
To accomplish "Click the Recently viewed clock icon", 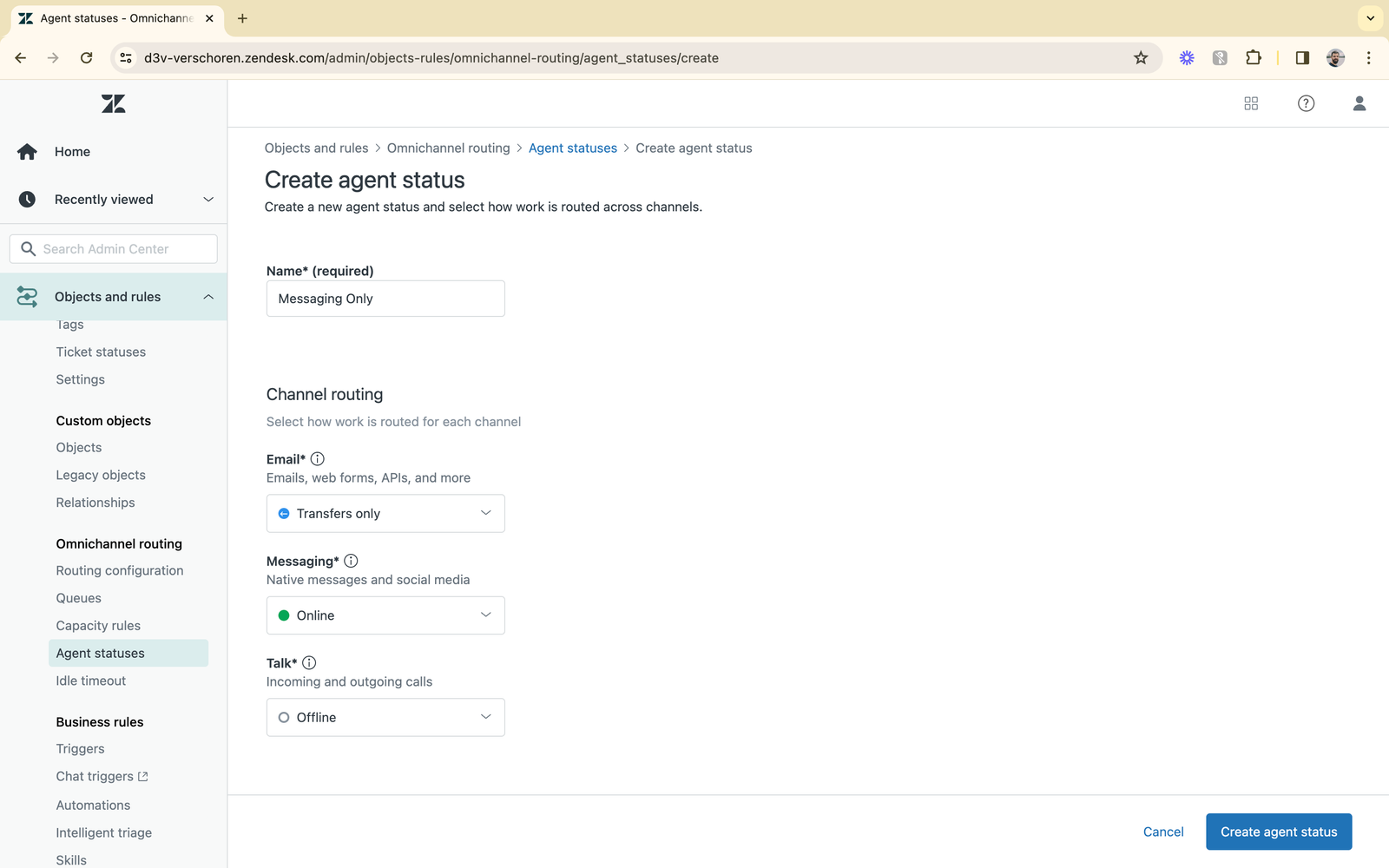I will [x=27, y=199].
